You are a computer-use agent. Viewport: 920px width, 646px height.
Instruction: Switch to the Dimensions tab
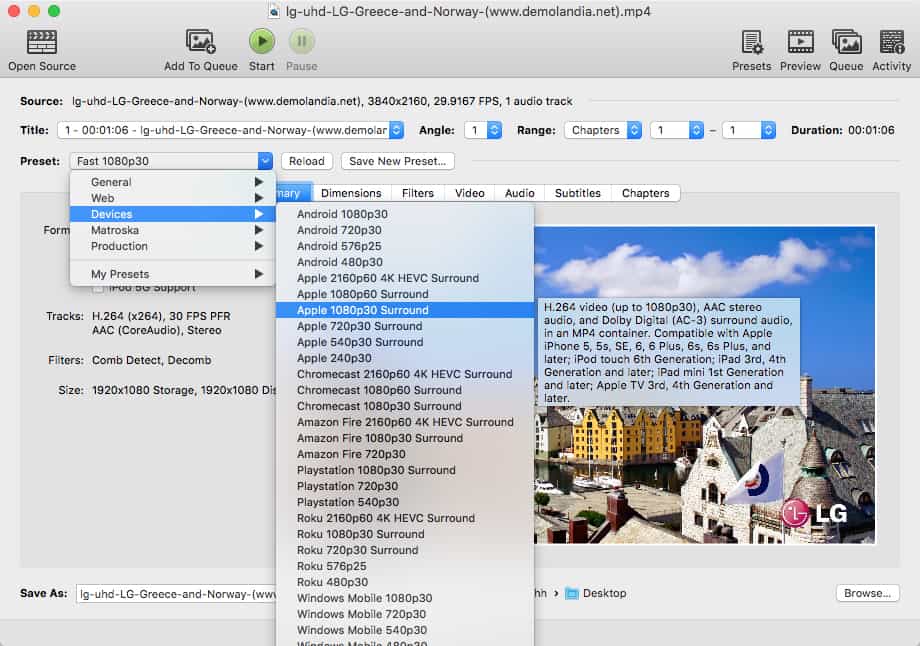pyautogui.click(x=351, y=193)
